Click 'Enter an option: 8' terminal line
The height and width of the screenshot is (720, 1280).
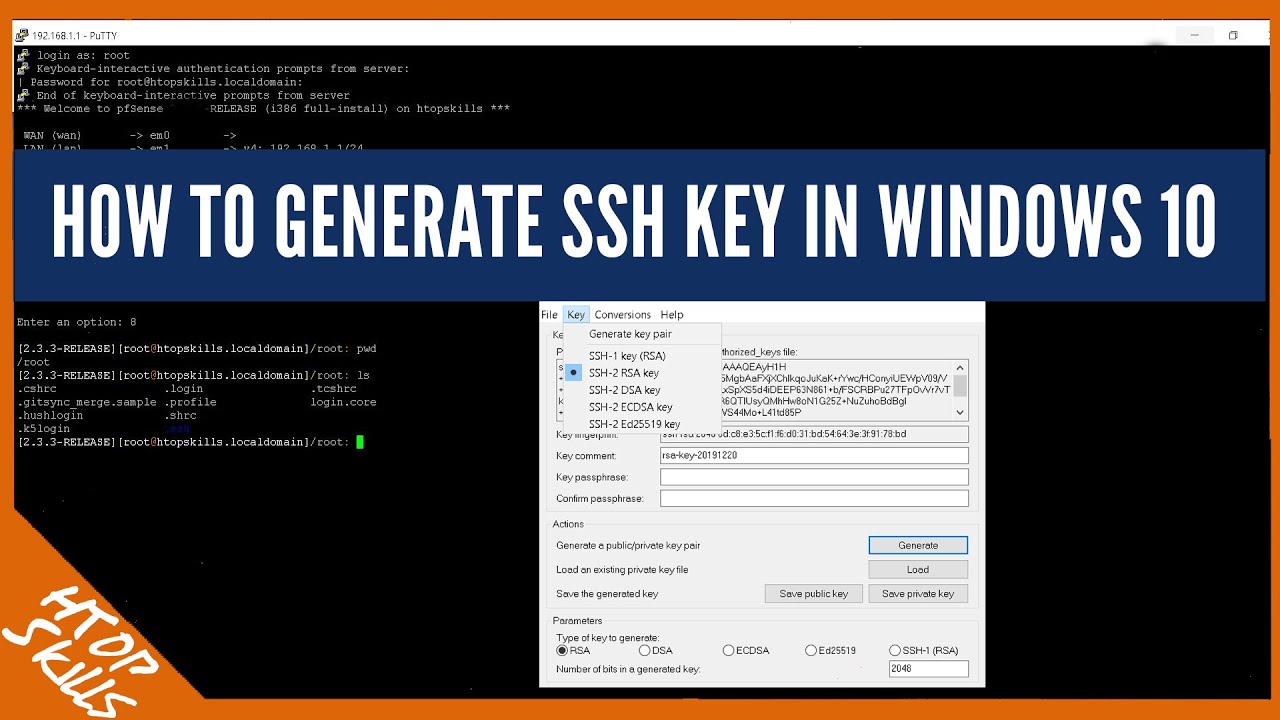point(76,322)
